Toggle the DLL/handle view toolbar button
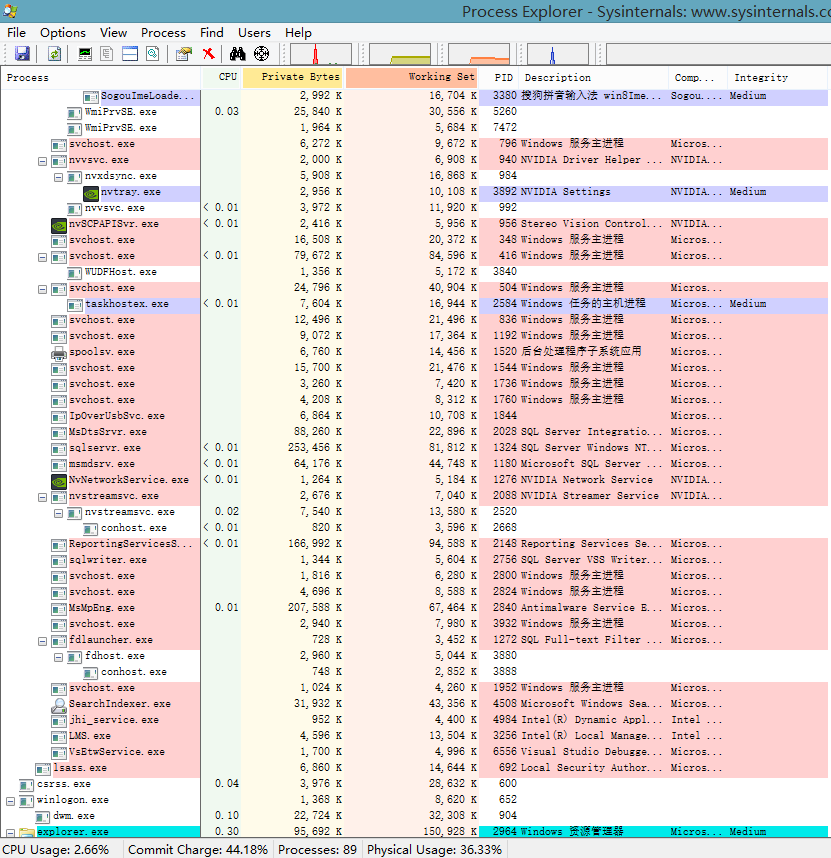Viewport: 831px width, 858px height. pos(152,53)
